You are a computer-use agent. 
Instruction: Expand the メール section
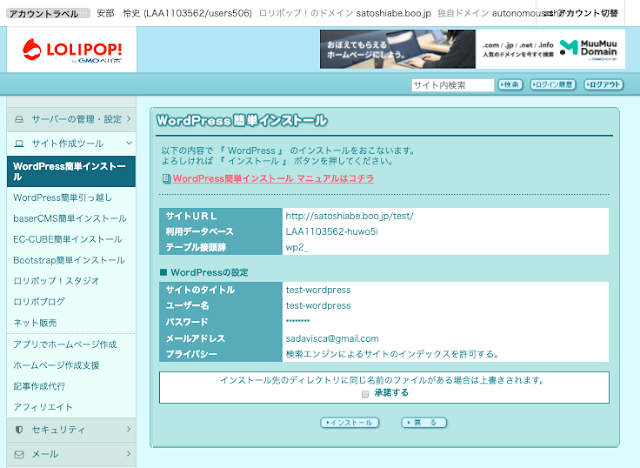coord(128,454)
